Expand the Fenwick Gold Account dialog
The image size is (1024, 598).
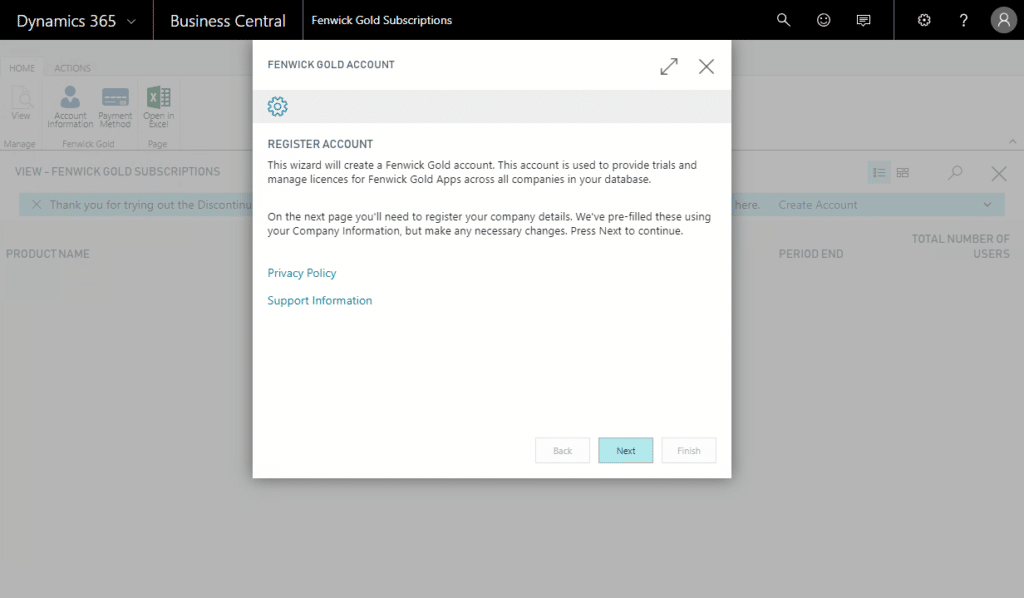pos(669,66)
